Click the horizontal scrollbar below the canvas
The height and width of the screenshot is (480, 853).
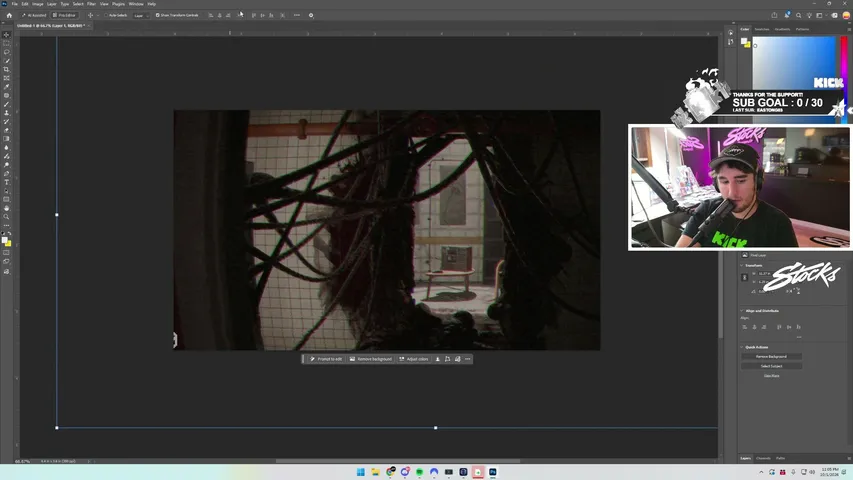click(397, 461)
